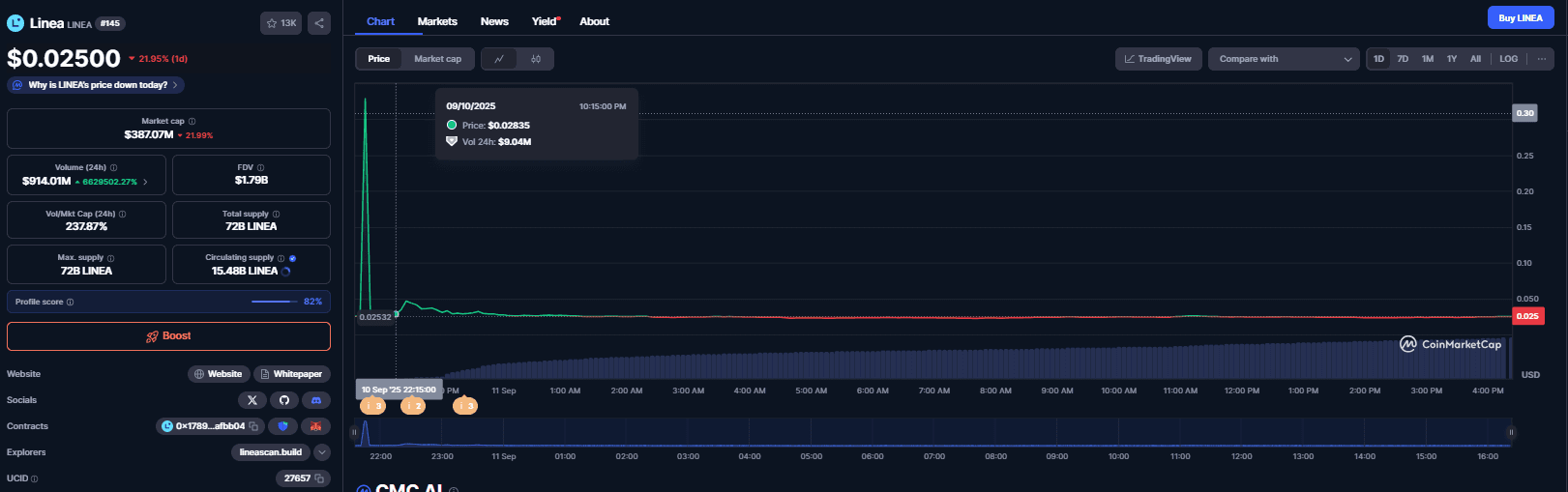Image resolution: width=1568 pixels, height=492 pixels.
Task: Open the Discord social link
Action: coord(316,400)
